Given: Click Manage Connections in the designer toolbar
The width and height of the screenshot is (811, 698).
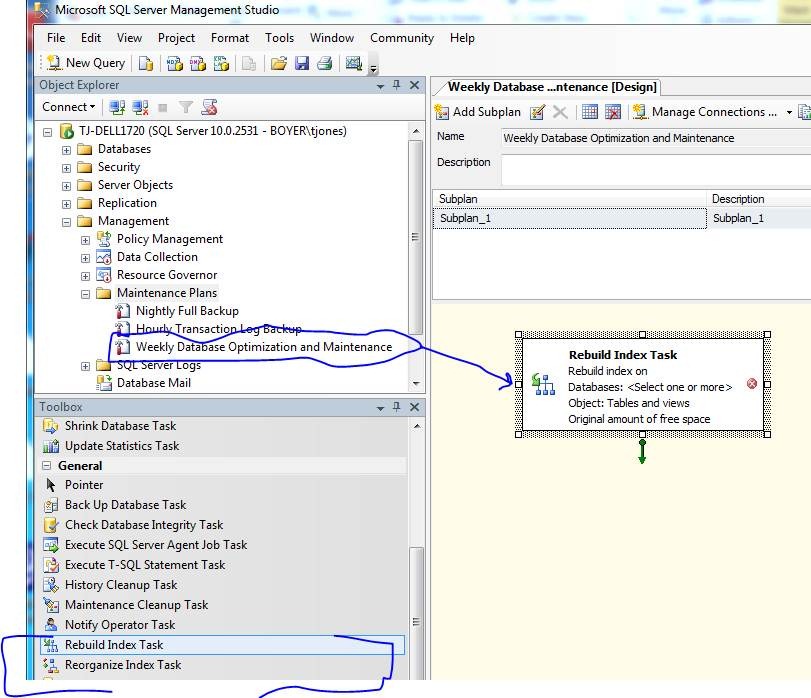Looking at the screenshot, I should pos(705,112).
